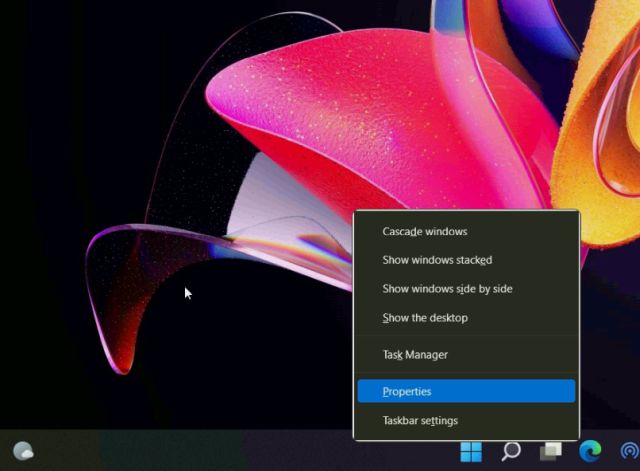Select Cascade windows from the context menu
This screenshot has height=471, width=640.
tap(424, 231)
